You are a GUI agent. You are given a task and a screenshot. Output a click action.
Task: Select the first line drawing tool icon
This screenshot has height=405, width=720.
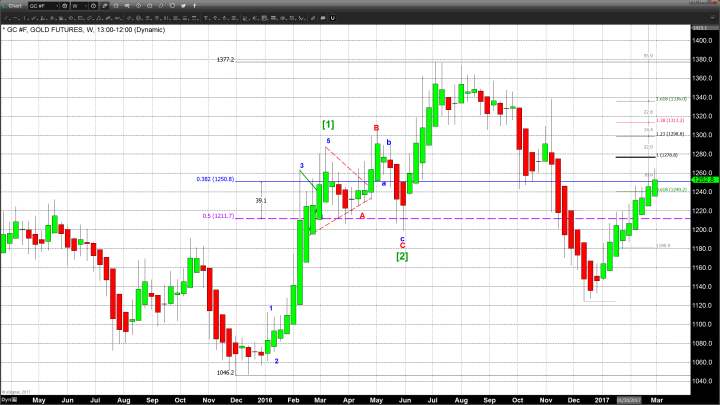tap(6, 17)
